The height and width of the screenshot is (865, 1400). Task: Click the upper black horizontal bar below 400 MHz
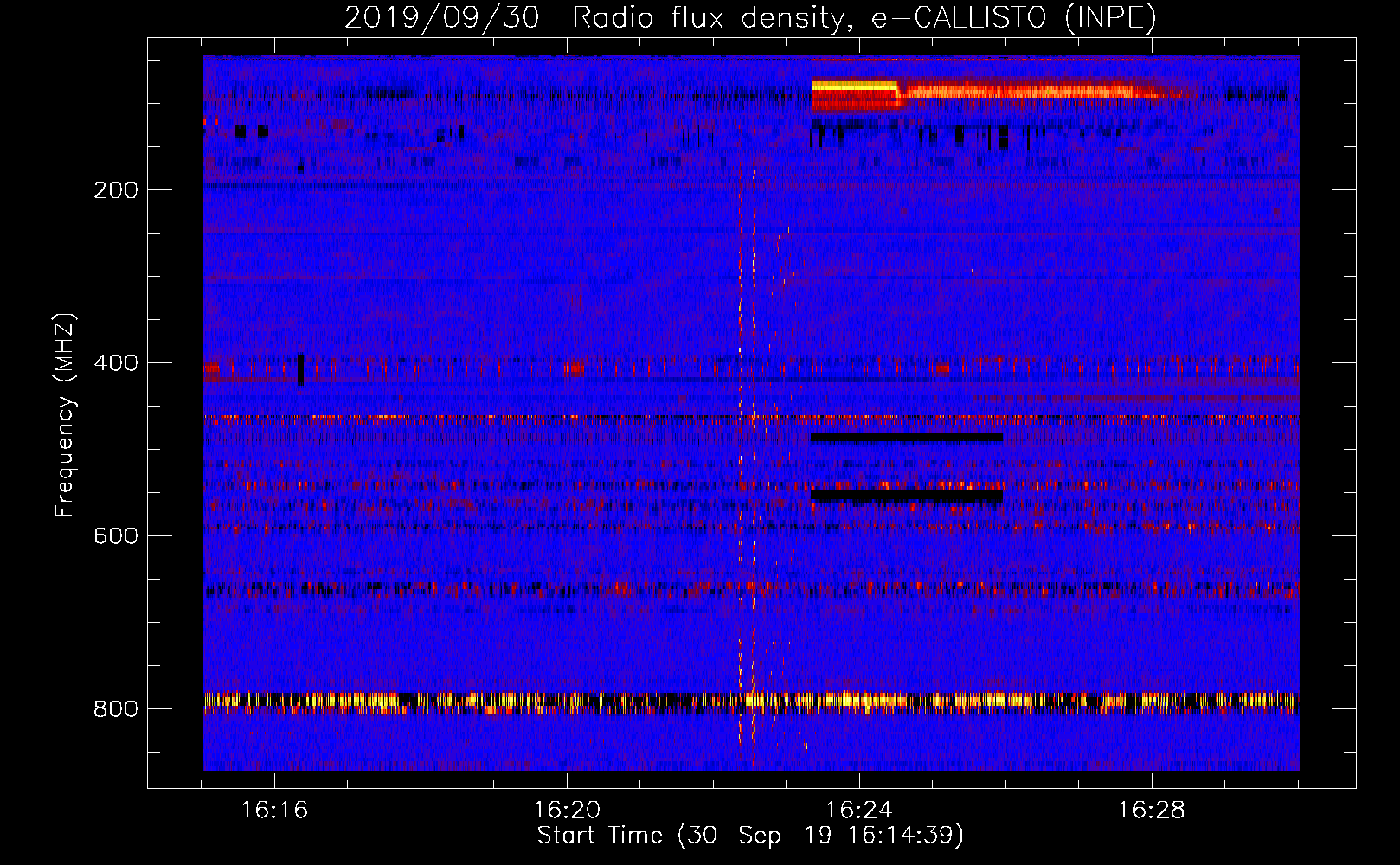pos(907,438)
